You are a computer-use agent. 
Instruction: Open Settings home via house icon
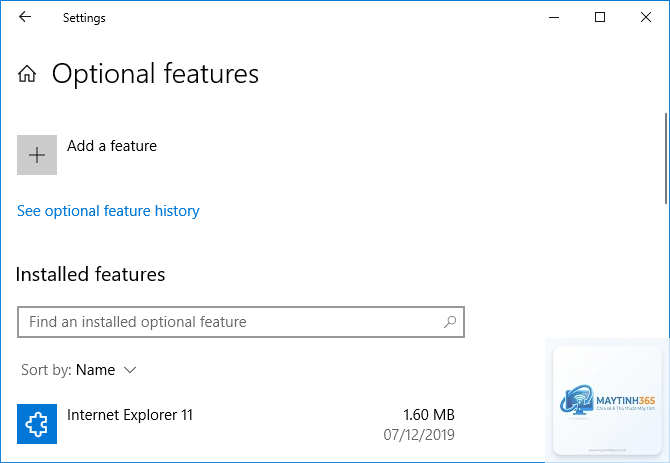(x=27, y=73)
